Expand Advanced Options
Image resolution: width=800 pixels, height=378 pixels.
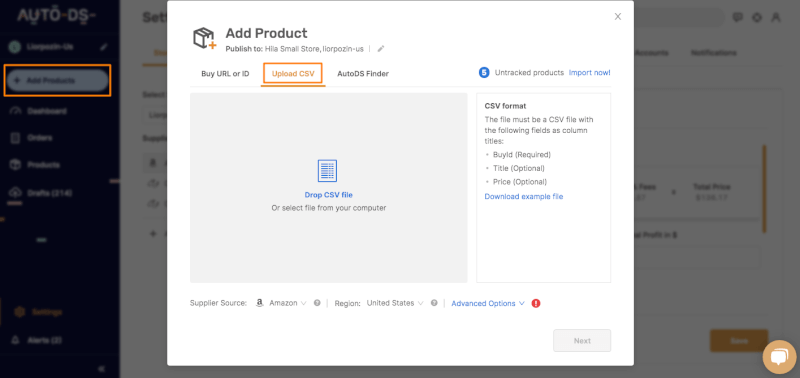488,304
